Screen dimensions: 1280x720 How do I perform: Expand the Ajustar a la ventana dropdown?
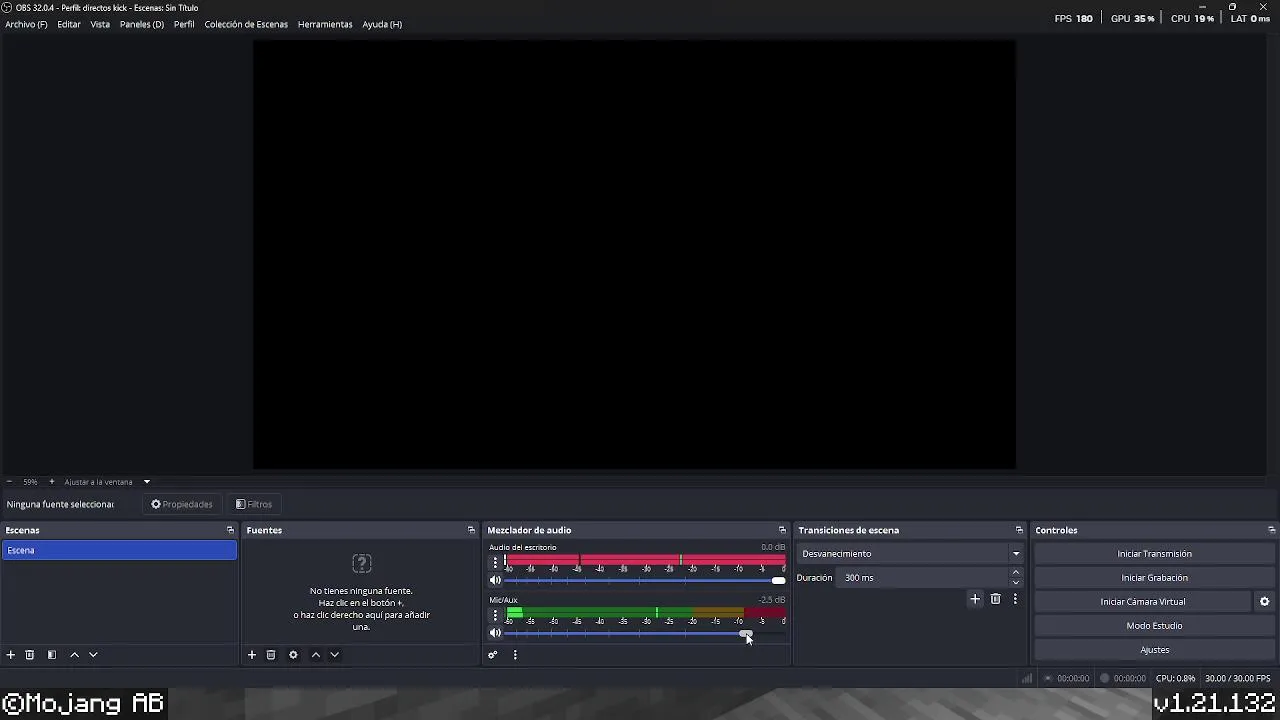(x=146, y=482)
